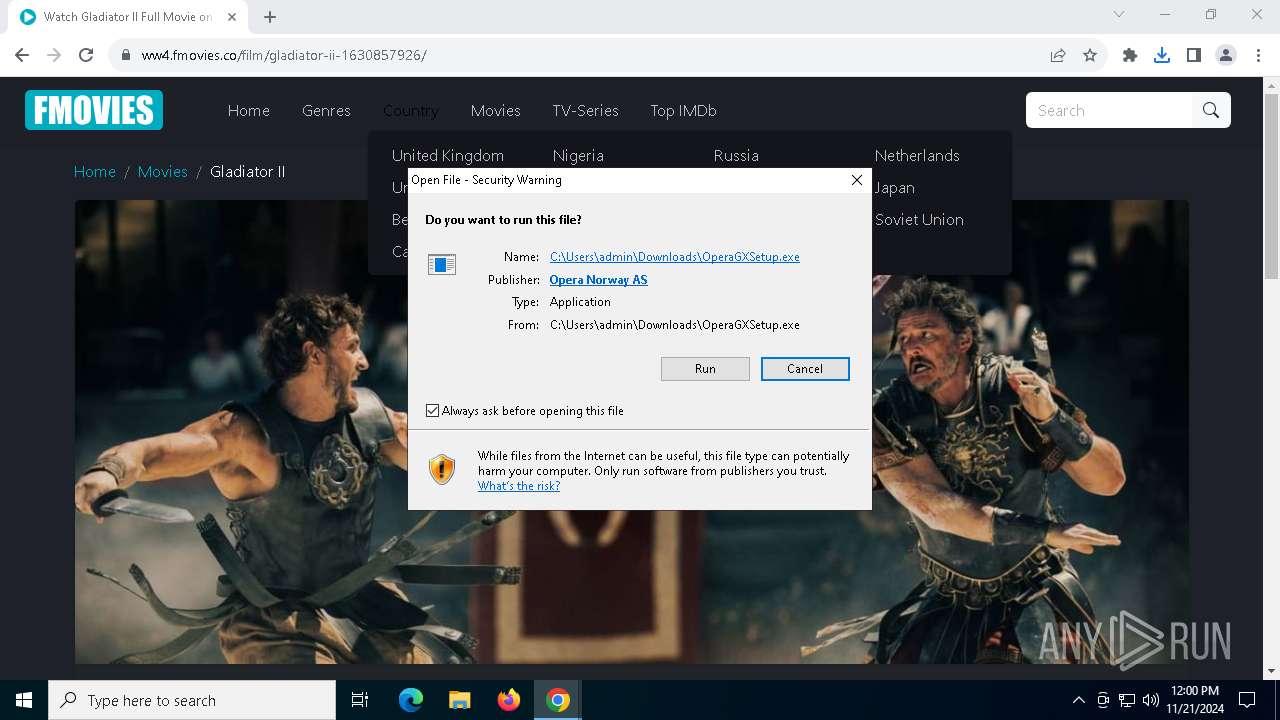Open the Genres menu
This screenshot has height=720, width=1280.
(326, 111)
